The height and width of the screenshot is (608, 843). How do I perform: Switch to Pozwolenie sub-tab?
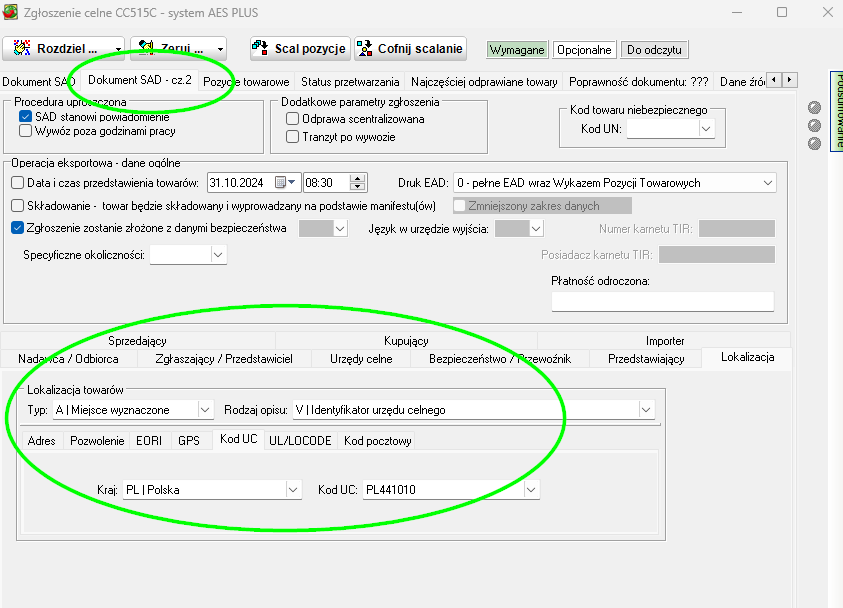click(x=97, y=441)
